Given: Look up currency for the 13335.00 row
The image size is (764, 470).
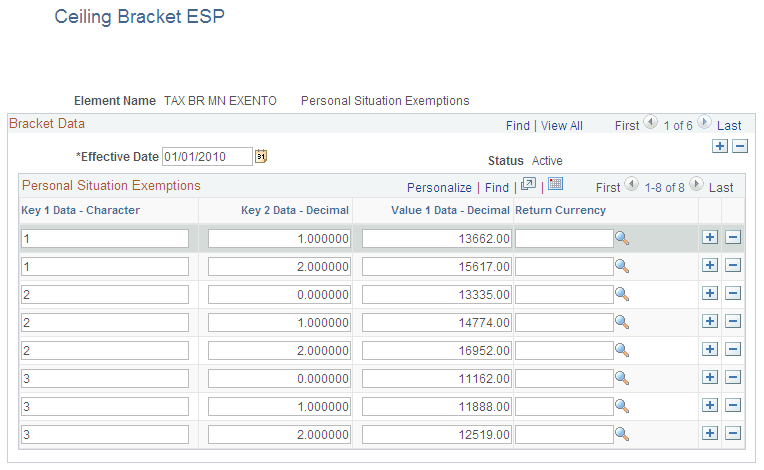Looking at the screenshot, I should pos(622,294).
